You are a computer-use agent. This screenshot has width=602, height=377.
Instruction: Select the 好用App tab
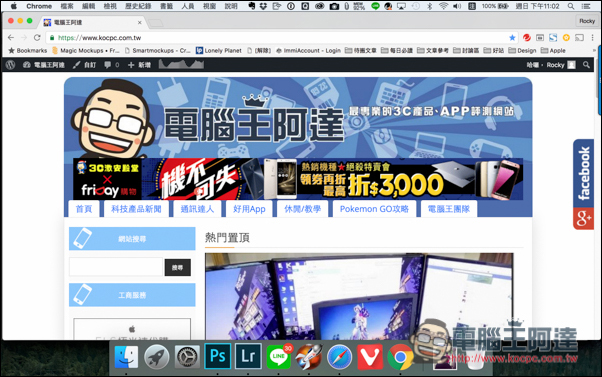249,209
